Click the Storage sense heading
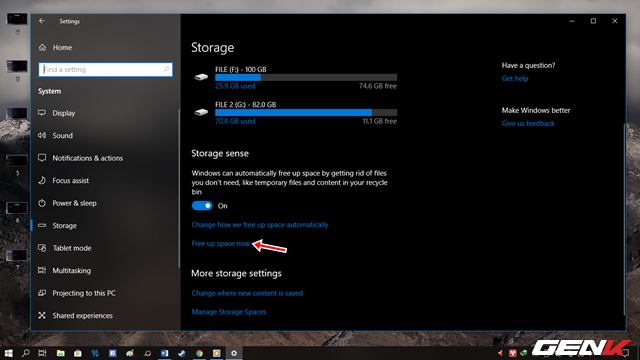 pos(220,153)
